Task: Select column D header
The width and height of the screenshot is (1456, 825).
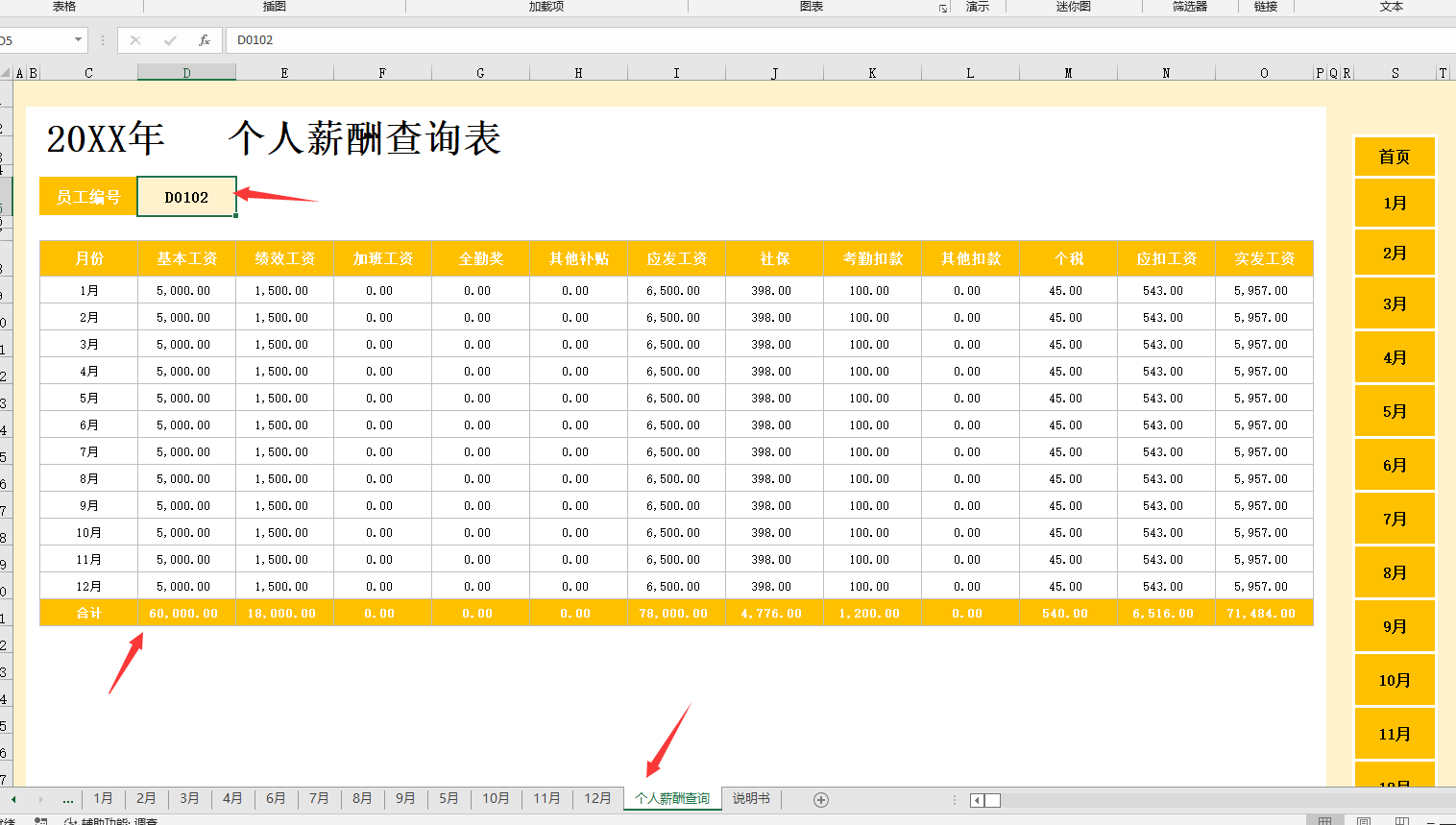Action: 186,73
